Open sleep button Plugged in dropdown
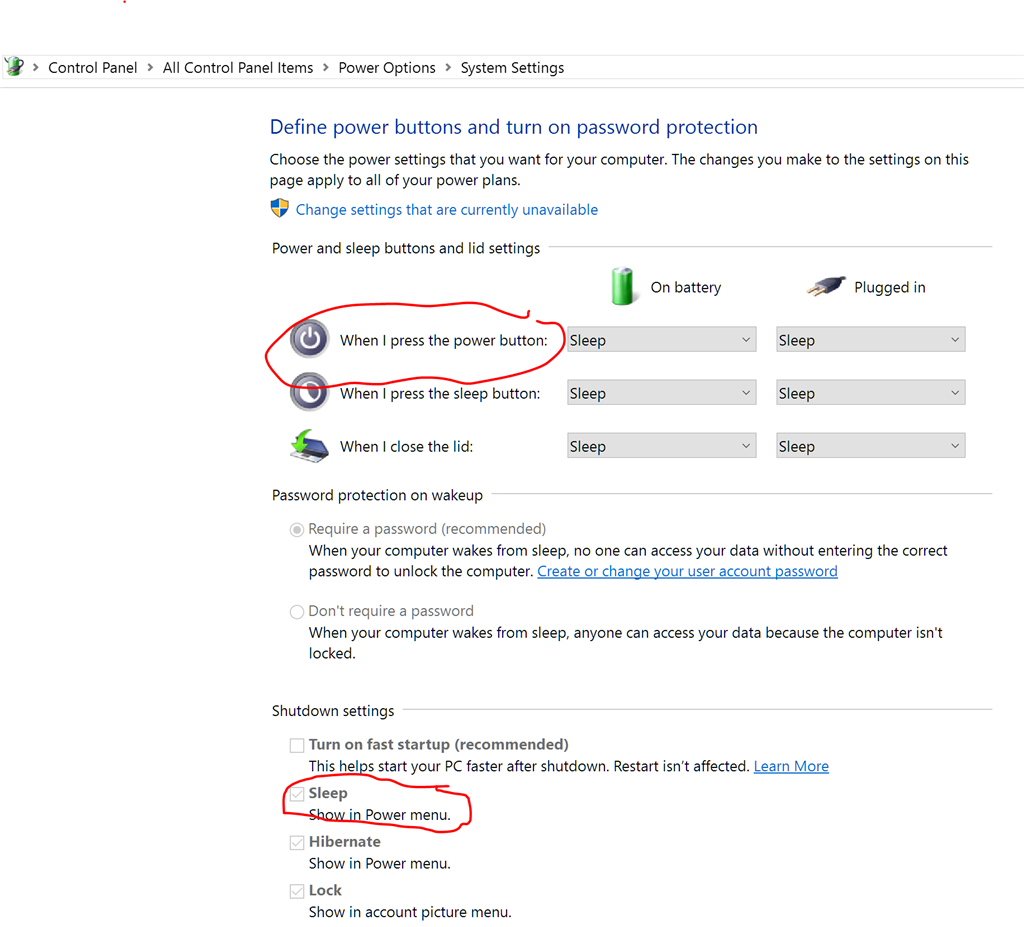Screen dimensions: 1024x927 click(x=871, y=393)
